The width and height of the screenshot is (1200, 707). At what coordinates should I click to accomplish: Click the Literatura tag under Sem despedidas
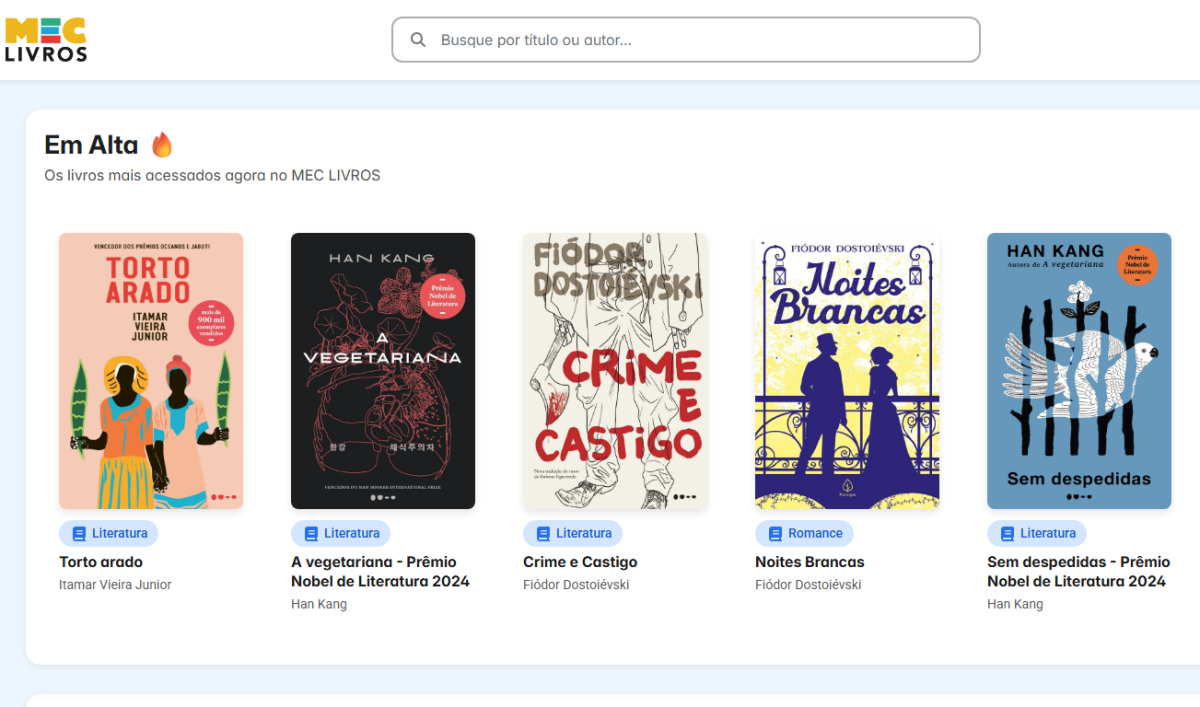(1037, 533)
